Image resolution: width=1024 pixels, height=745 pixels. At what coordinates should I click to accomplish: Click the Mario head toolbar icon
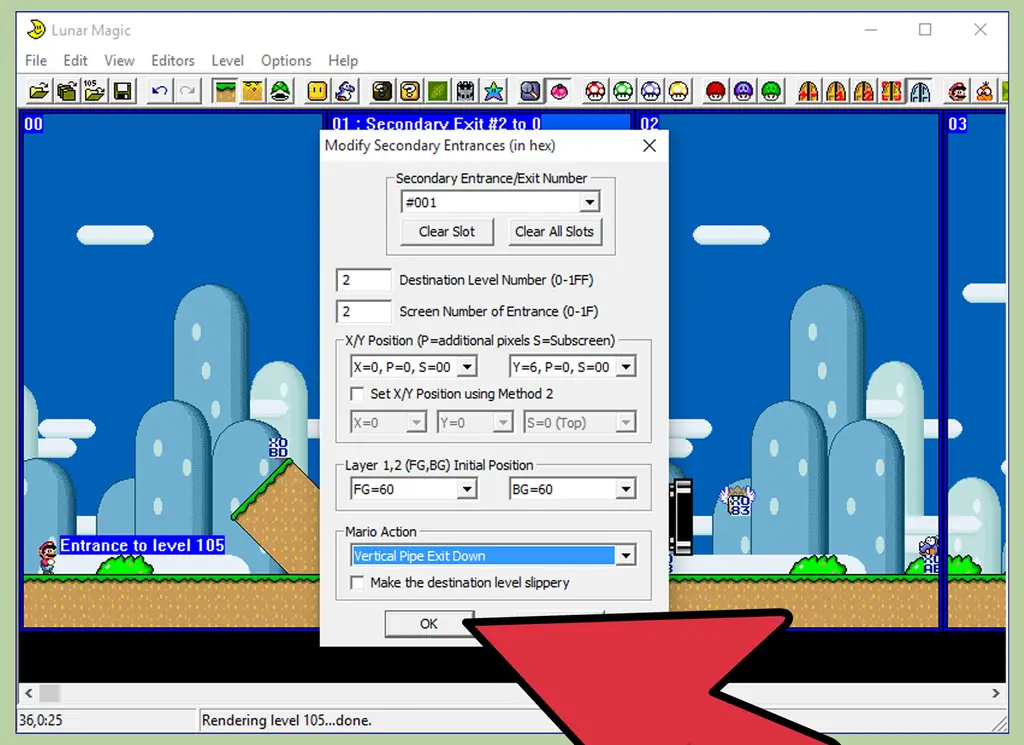(957, 91)
